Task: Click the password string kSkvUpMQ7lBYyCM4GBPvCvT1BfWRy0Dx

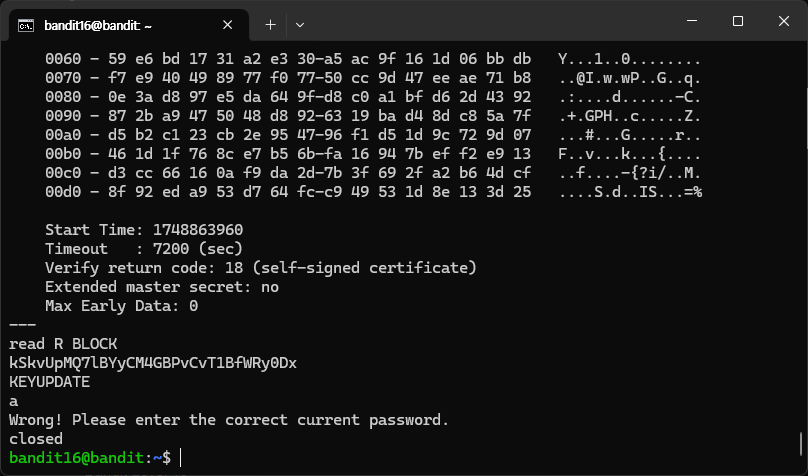Action: pyautogui.click(x=153, y=363)
